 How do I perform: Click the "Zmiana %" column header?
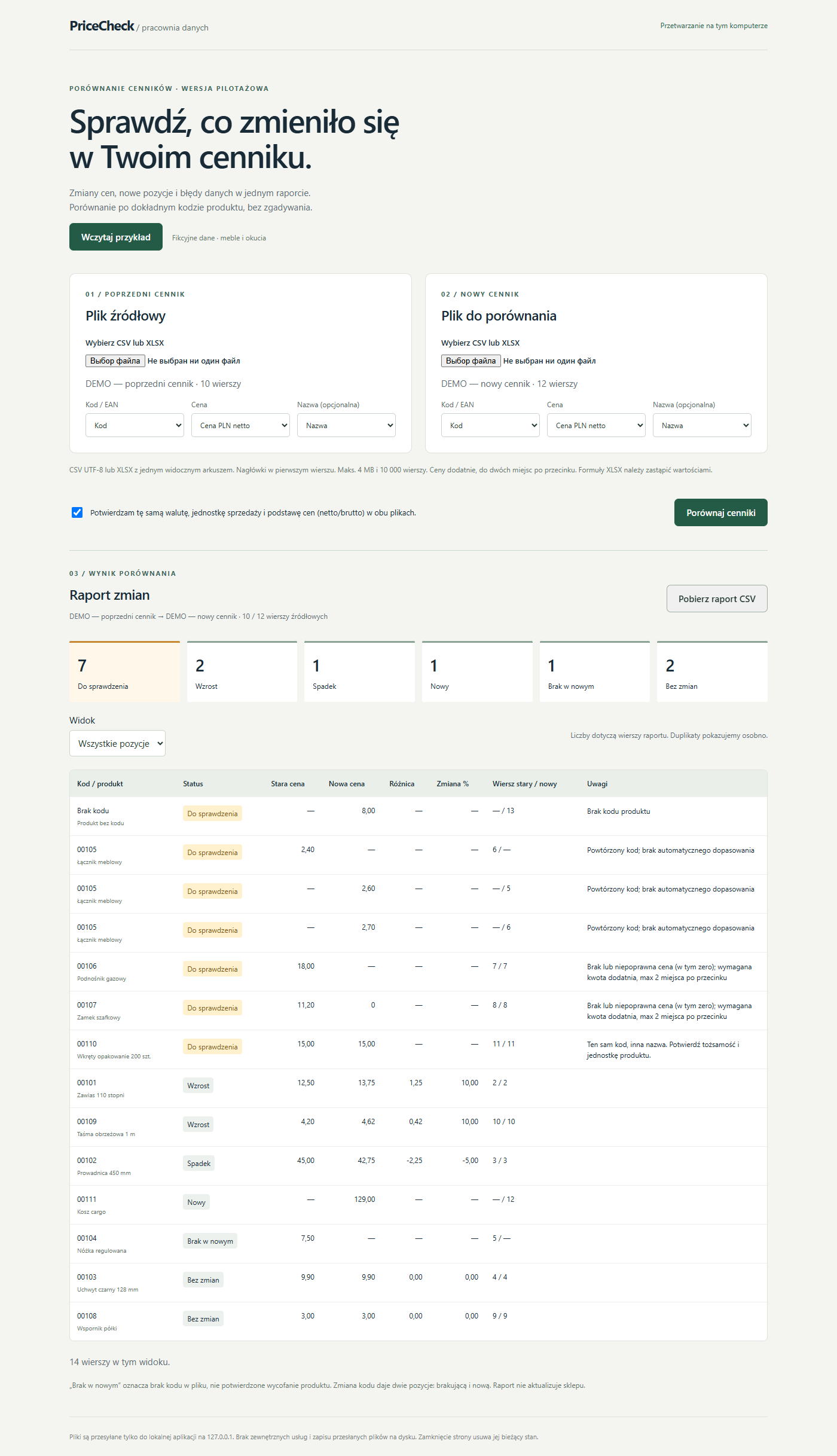(x=453, y=784)
